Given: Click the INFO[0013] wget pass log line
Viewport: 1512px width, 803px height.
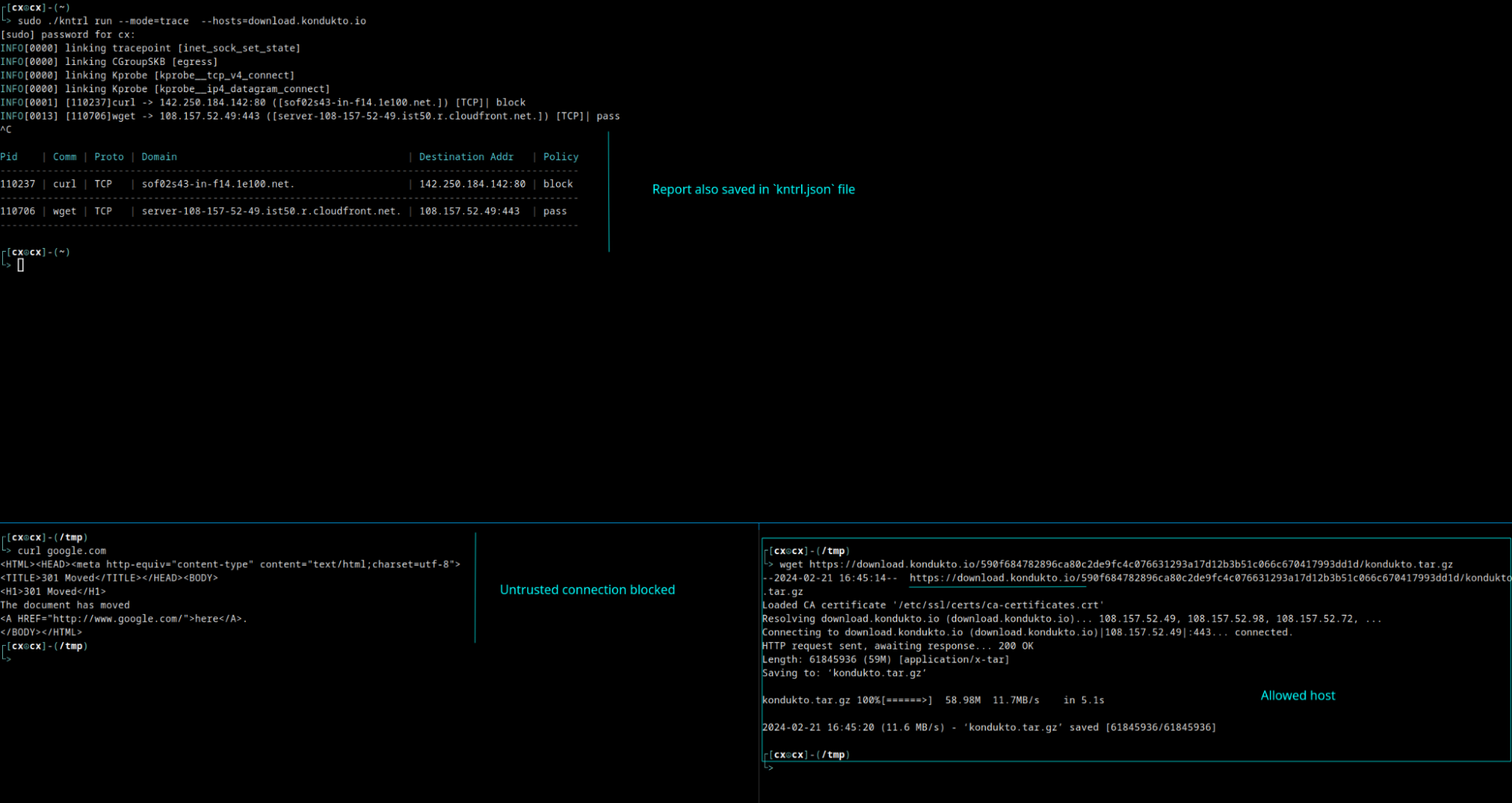Looking at the screenshot, I should [310, 116].
